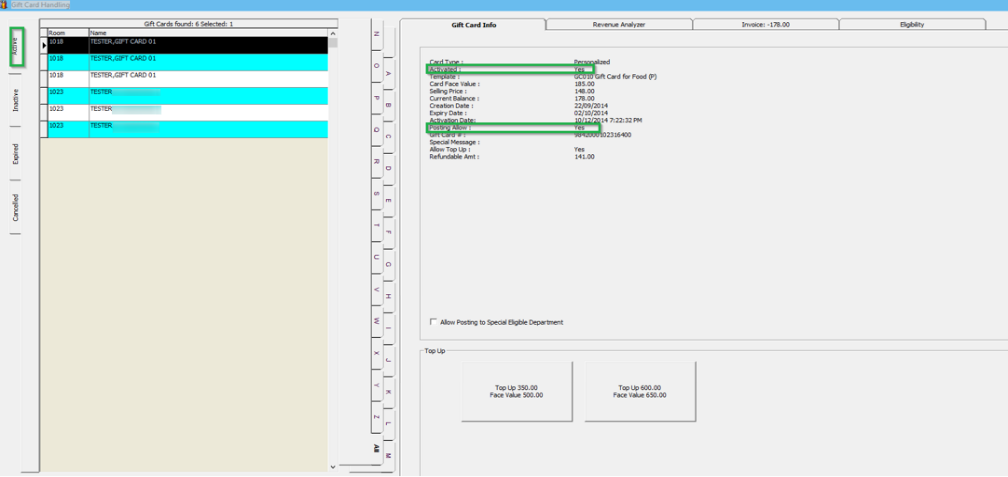Screen dimensions: 1008x477
Task: Tick Allow Posting to Special Eligible Department
Action: click(433, 322)
